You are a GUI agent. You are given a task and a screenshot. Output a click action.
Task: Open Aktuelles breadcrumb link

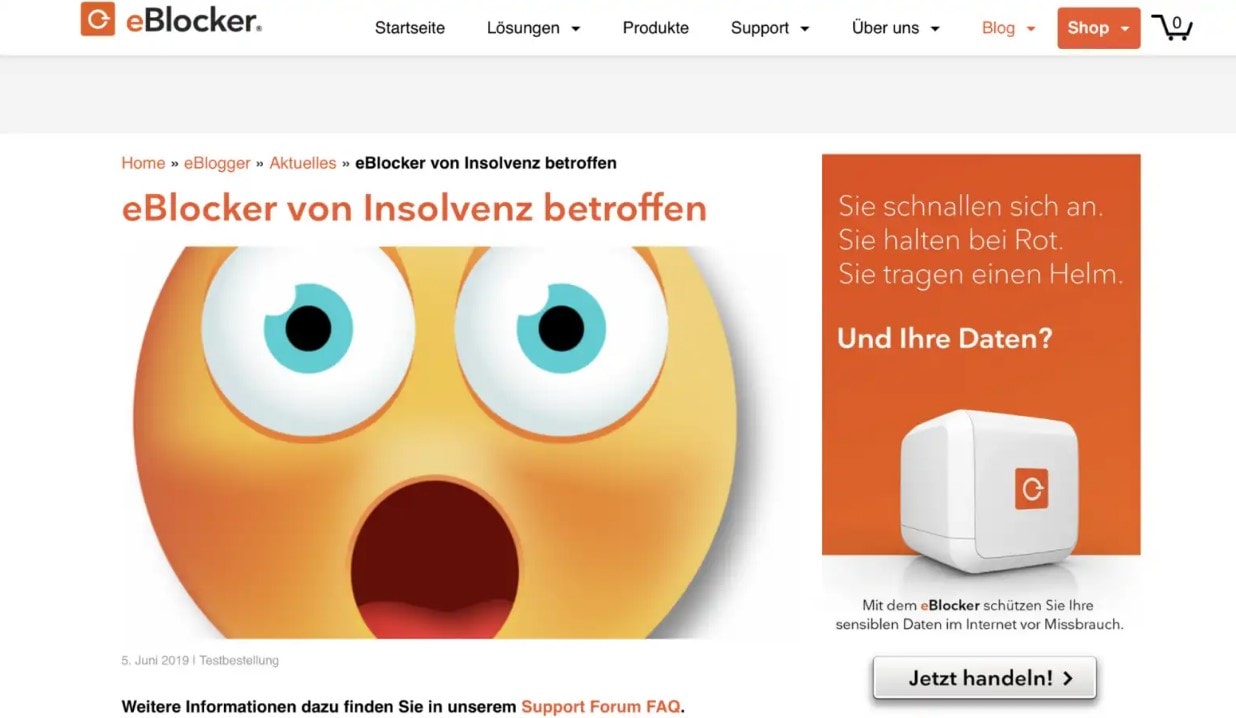click(x=303, y=163)
